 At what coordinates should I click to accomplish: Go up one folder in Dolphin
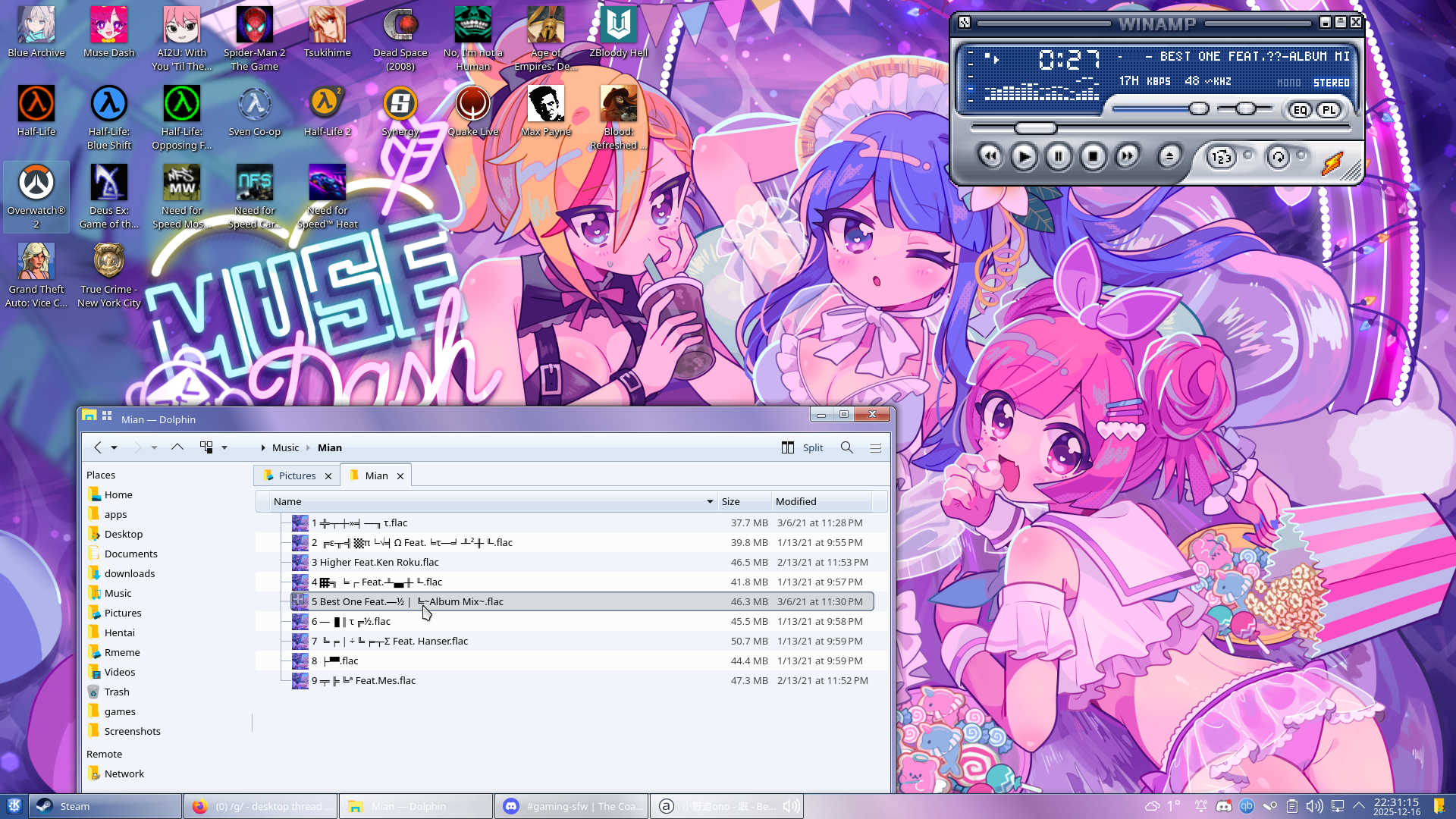click(177, 447)
